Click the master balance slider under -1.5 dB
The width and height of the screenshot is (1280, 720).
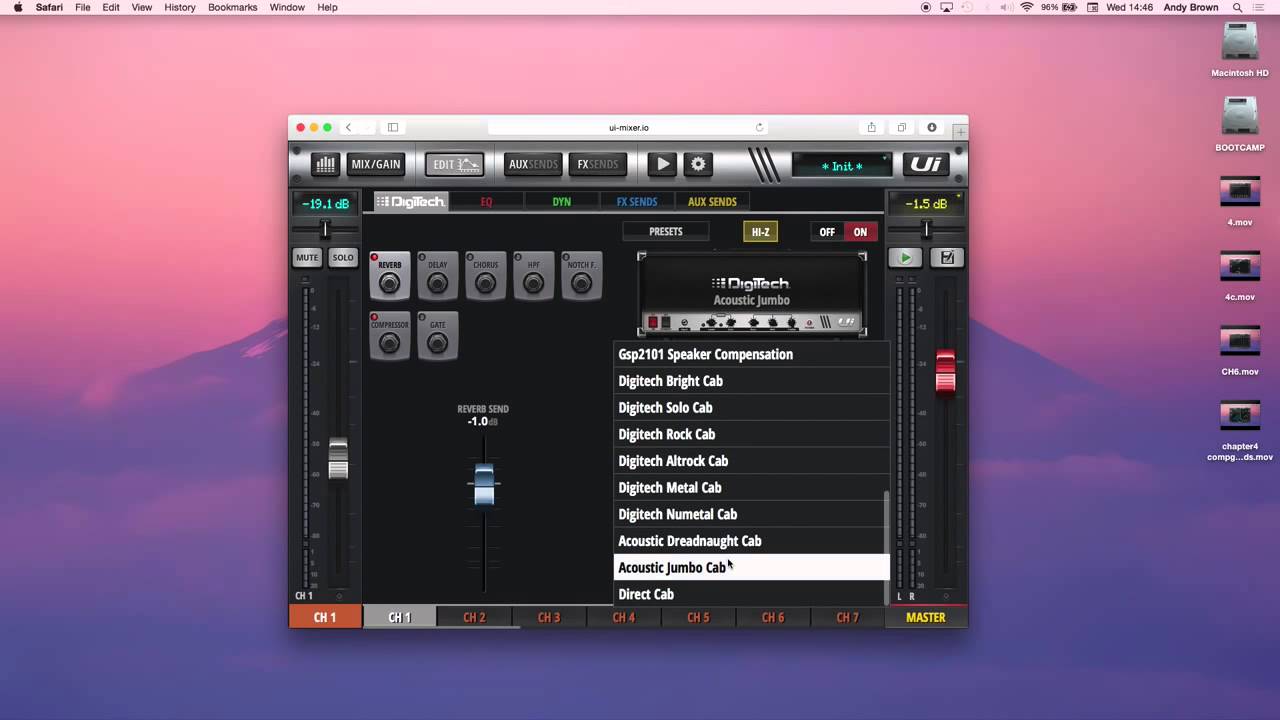(925, 230)
